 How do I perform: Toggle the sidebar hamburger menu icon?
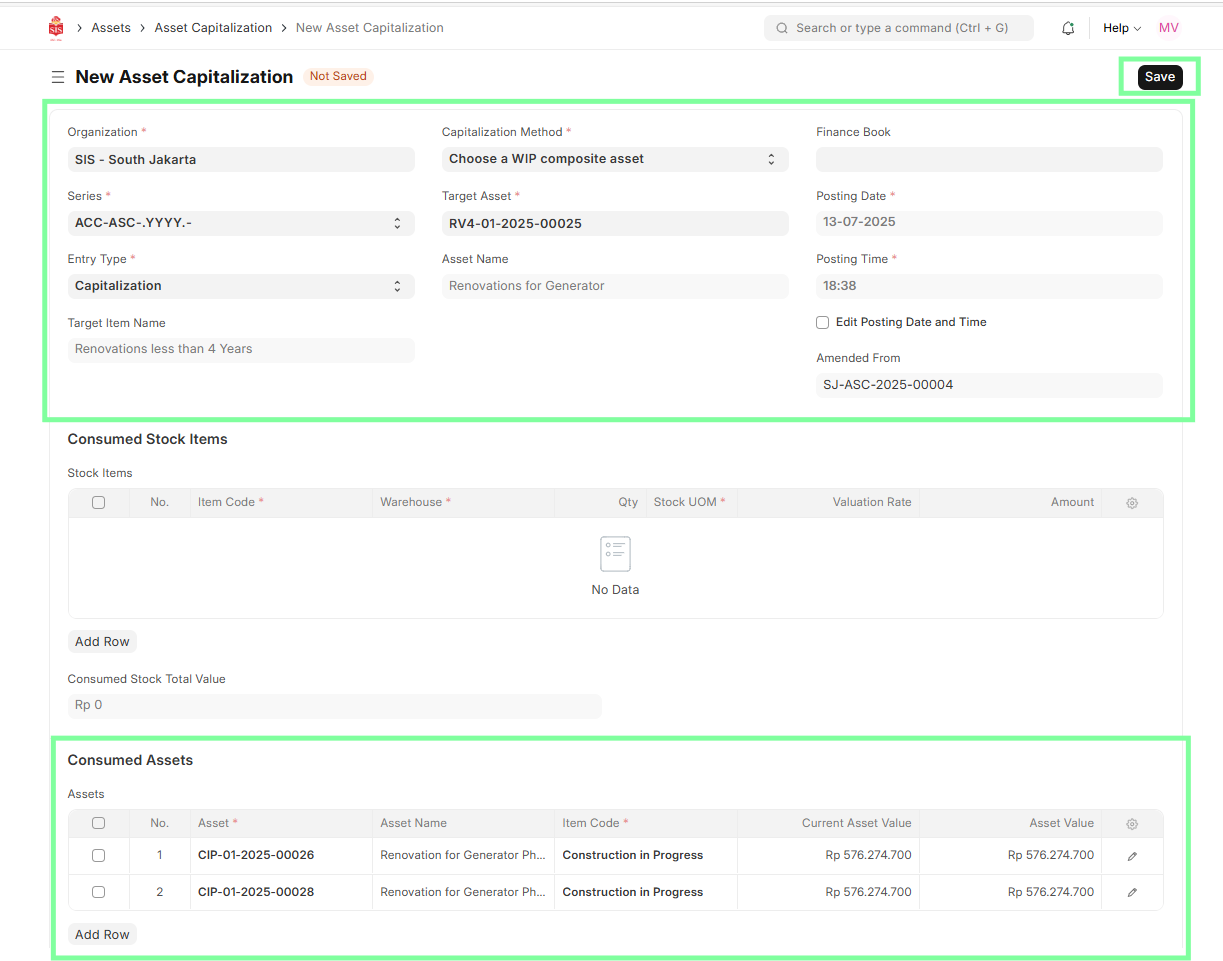(x=58, y=77)
